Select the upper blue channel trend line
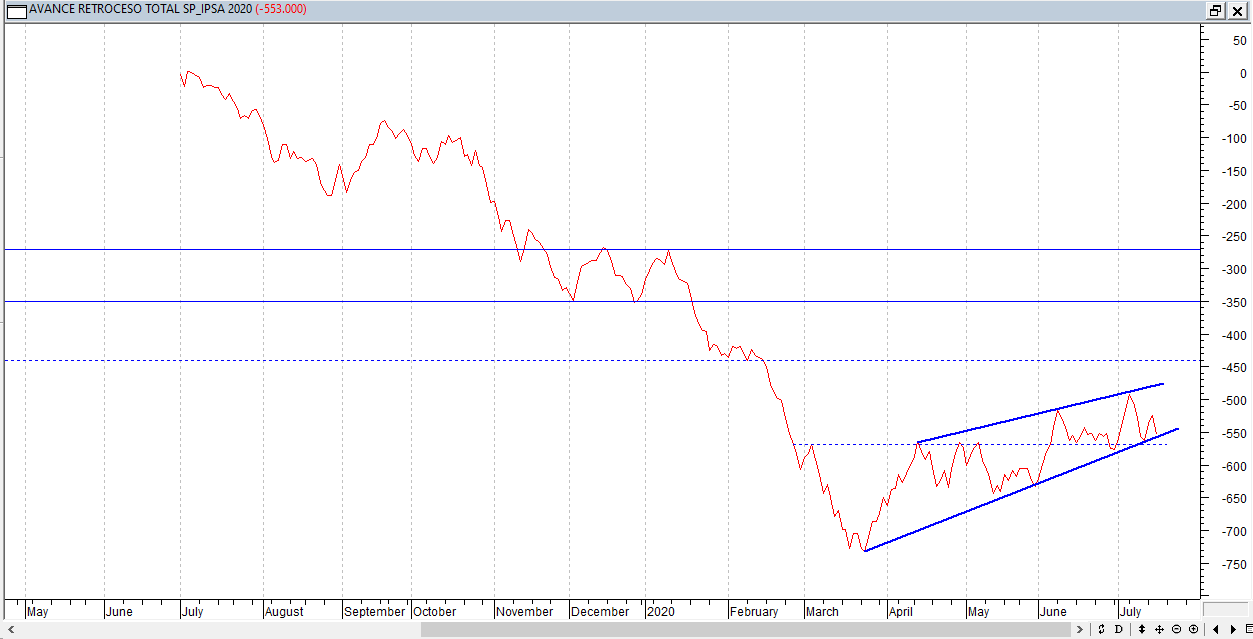Screen dimensions: 1253x639 [x=1040, y=413]
